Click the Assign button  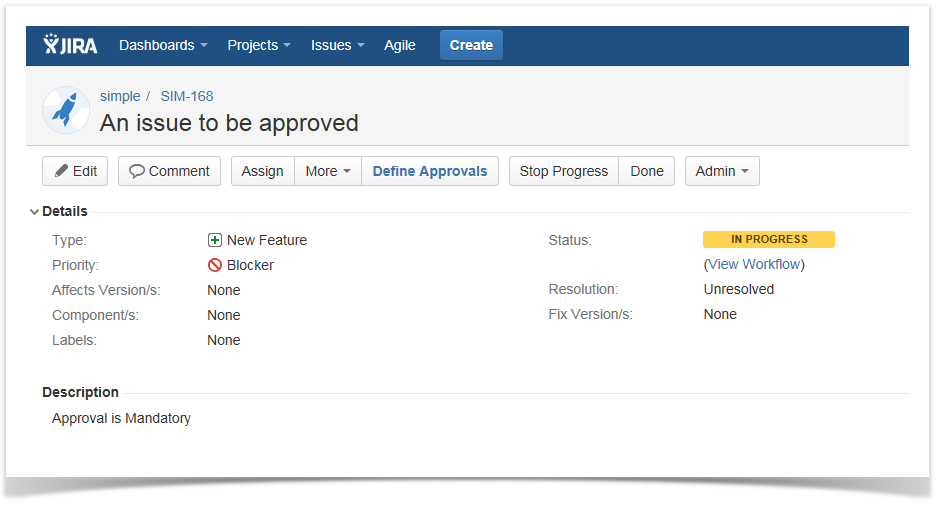(x=262, y=171)
